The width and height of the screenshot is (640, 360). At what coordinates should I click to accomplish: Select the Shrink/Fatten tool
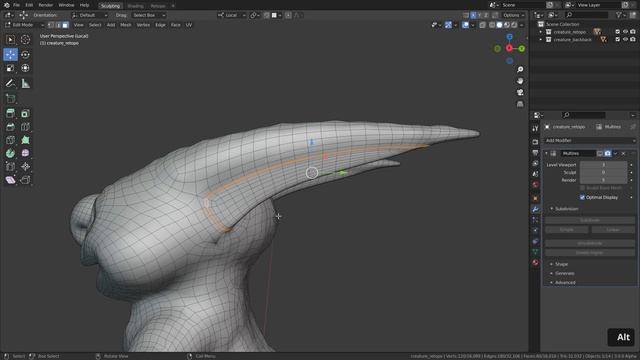pyautogui.click(x=25, y=167)
